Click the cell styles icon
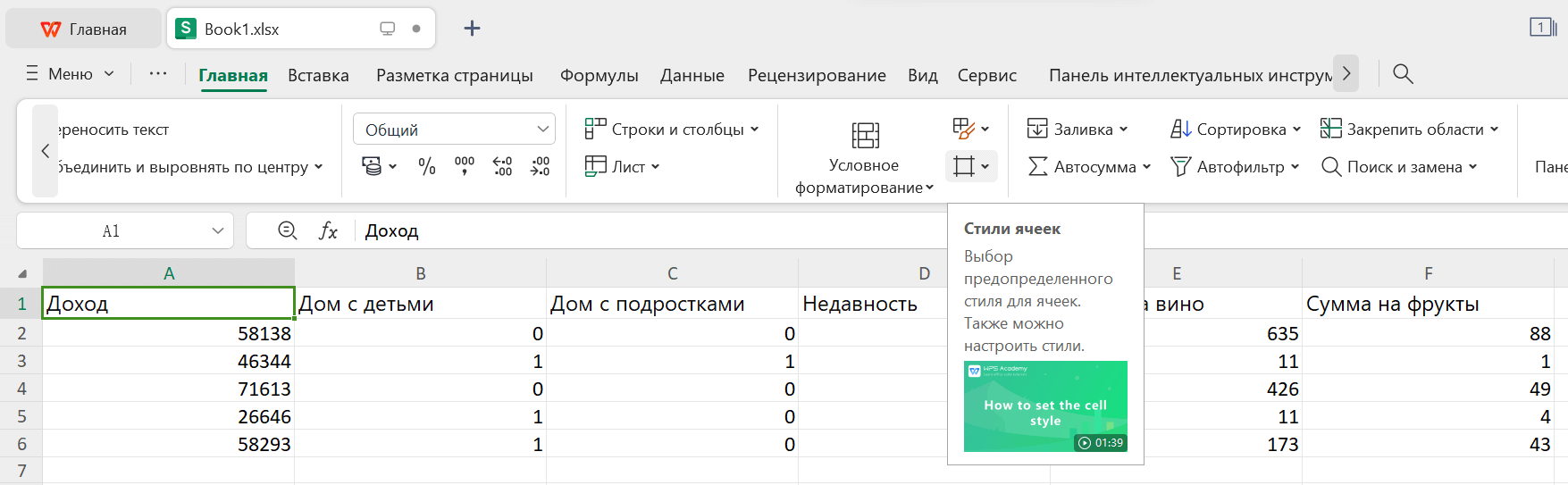The height and width of the screenshot is (485, 1568). (x=964, y=166)
